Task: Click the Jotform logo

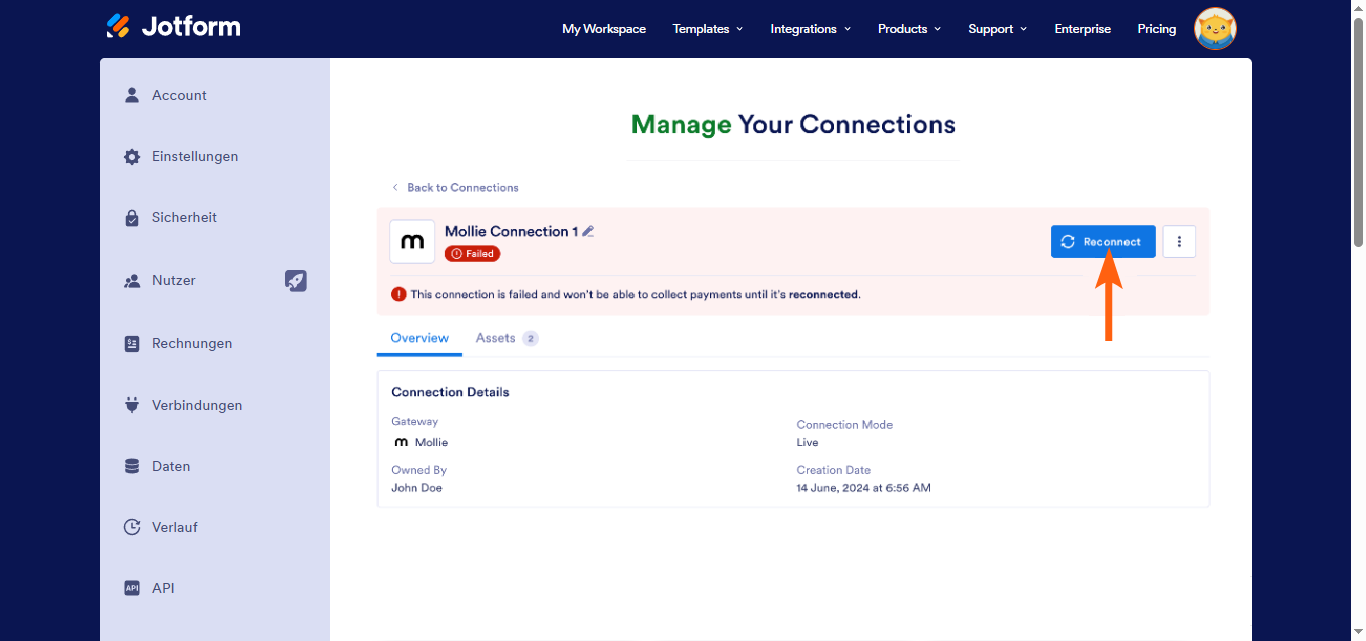Action: [173, 26]
